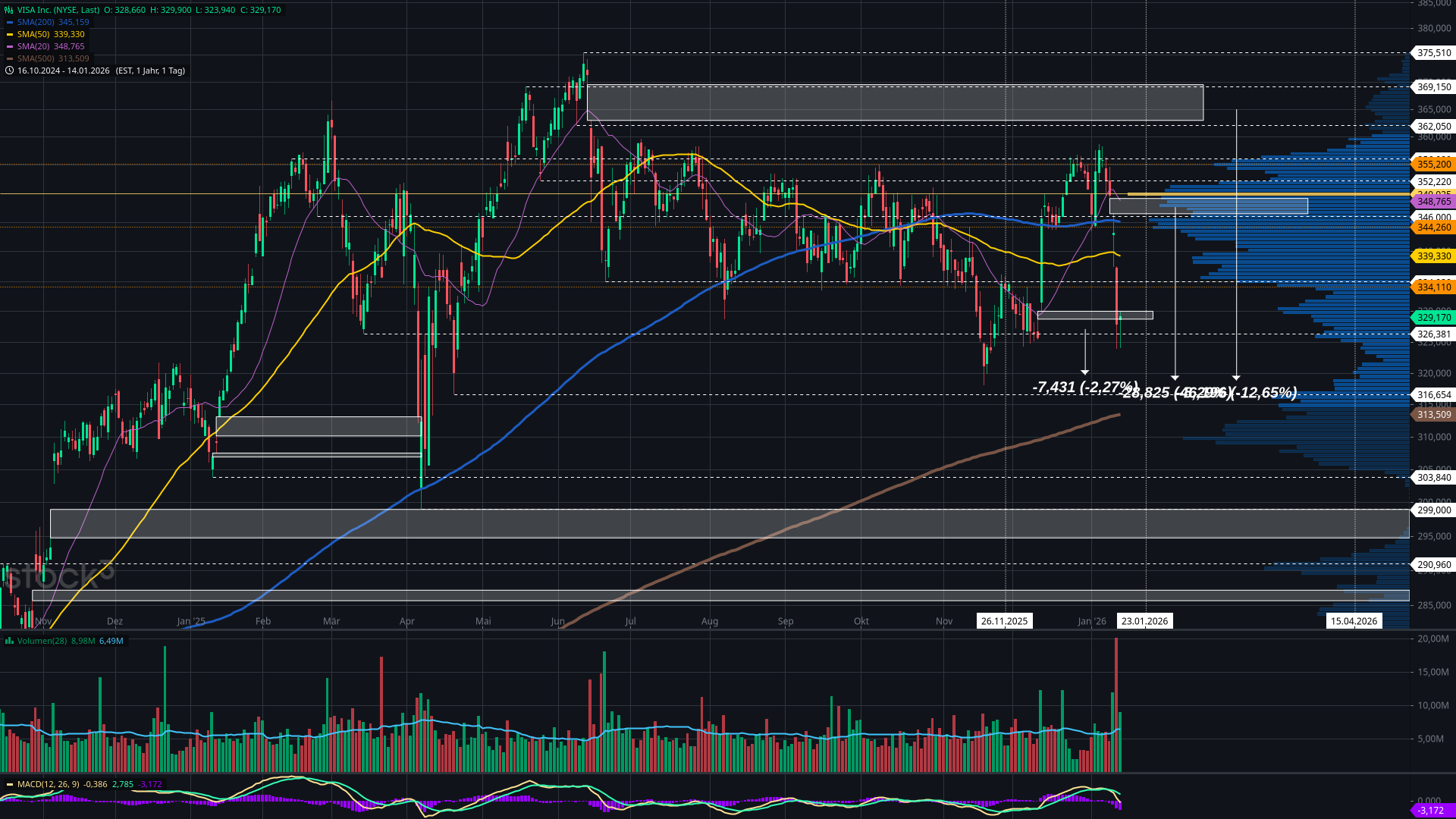This screenshot has width=1456, height=819.
Task: Select the MACD(12, 26, 9) indicator label
Action: (x=48, y=784)
